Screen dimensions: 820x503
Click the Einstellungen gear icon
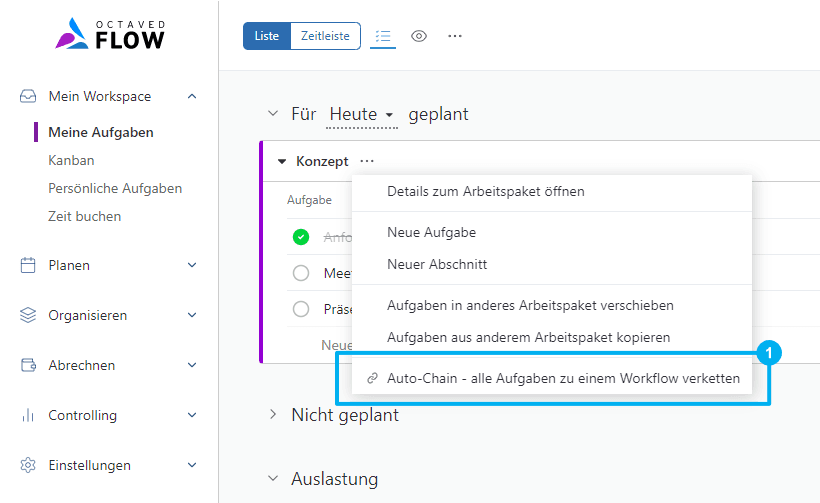(28, 466)
